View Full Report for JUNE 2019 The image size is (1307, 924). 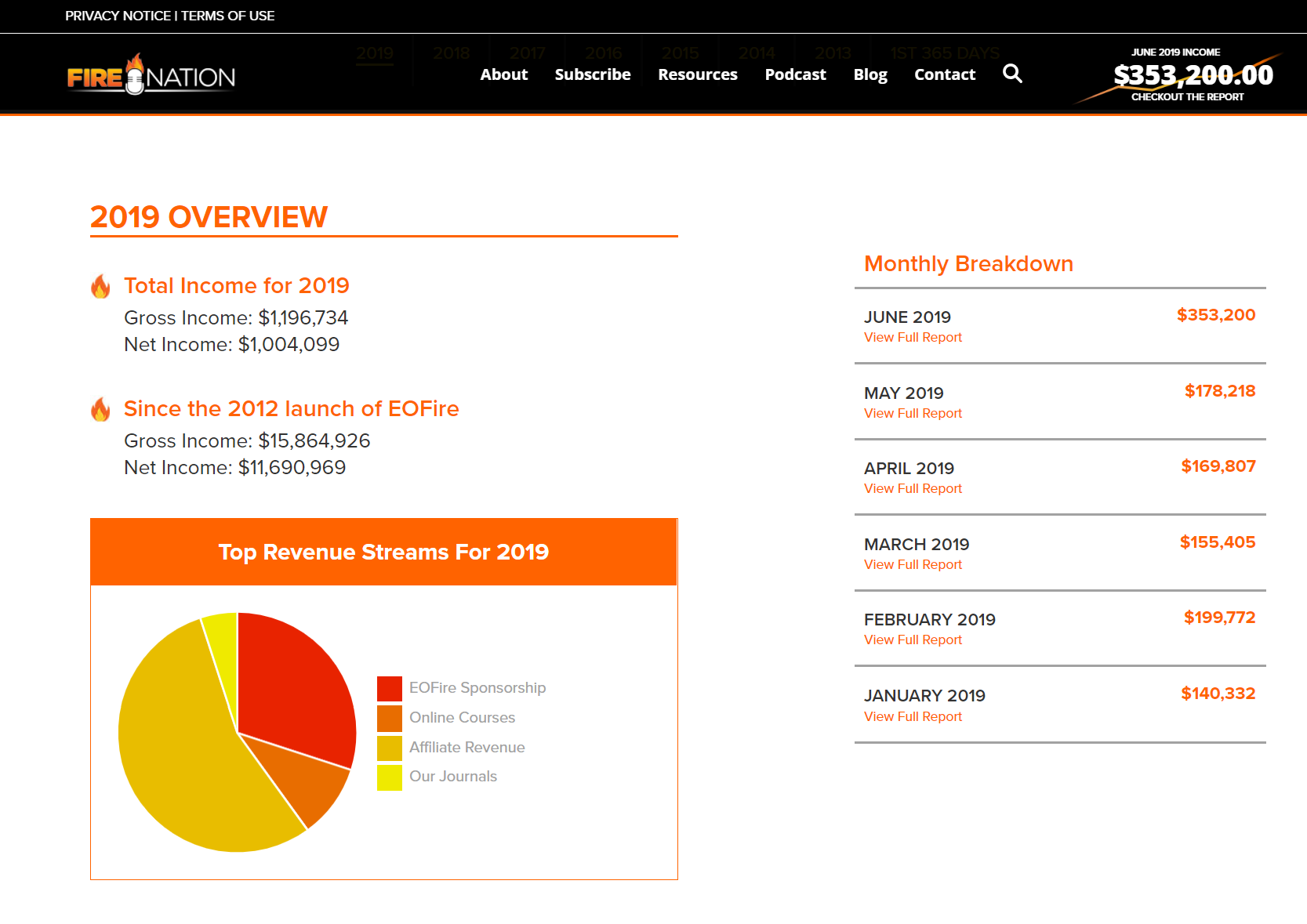click(912, 337)
